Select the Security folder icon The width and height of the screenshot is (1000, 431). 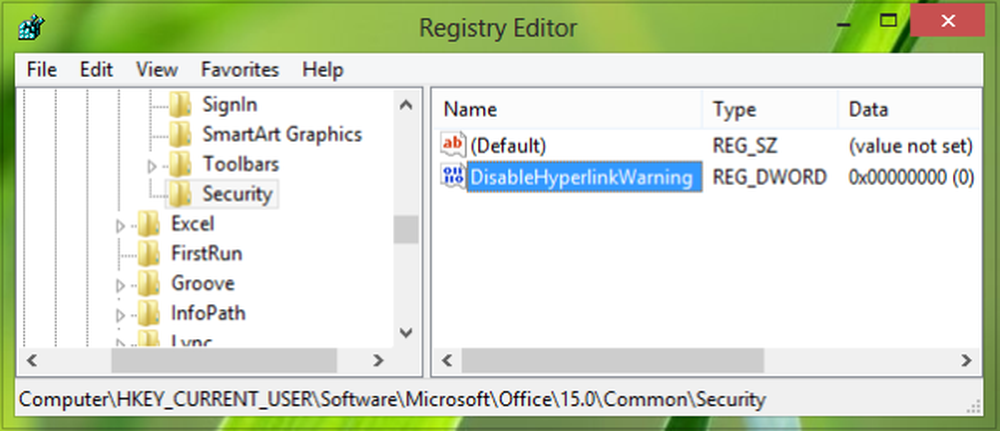(x=180, y=194)
